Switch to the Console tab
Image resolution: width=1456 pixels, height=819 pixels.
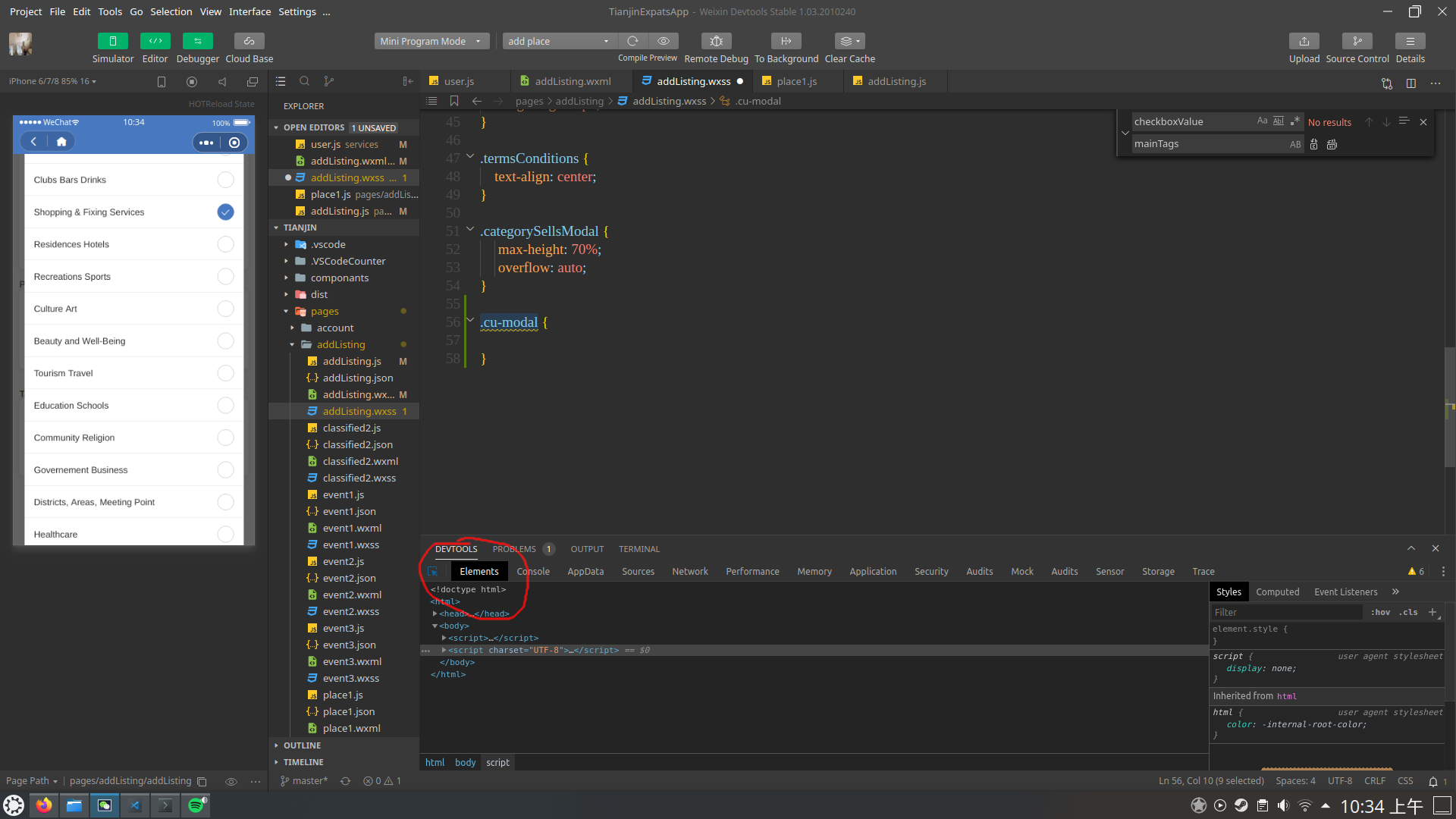coord(533,572)
